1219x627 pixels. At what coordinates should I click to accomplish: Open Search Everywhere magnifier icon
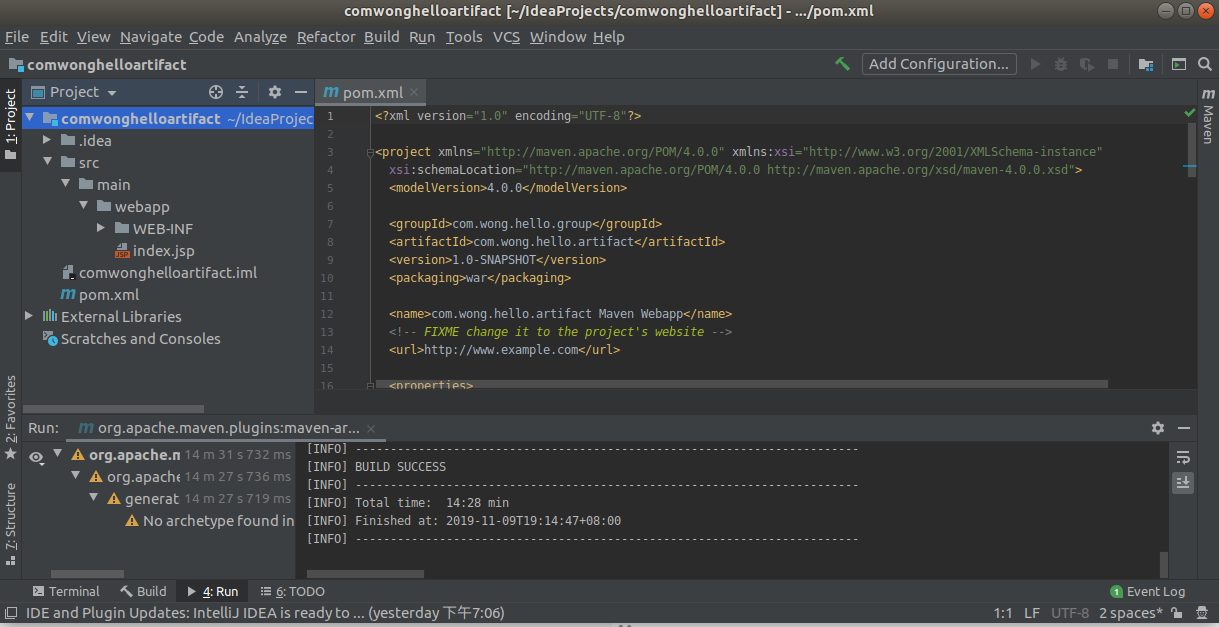tap(1204, 64)
